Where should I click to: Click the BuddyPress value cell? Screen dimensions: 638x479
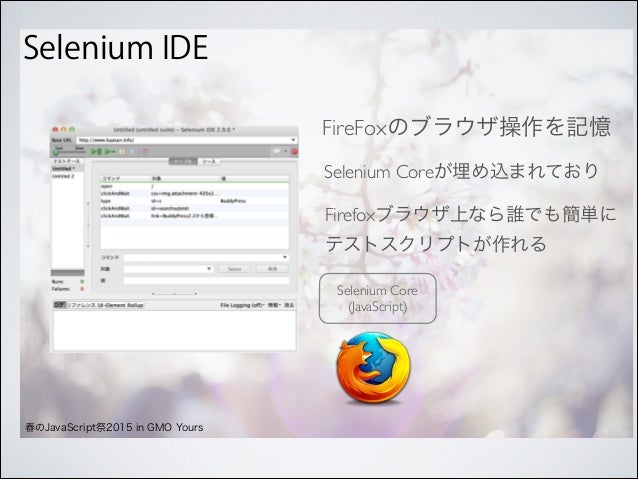point(233,201)
